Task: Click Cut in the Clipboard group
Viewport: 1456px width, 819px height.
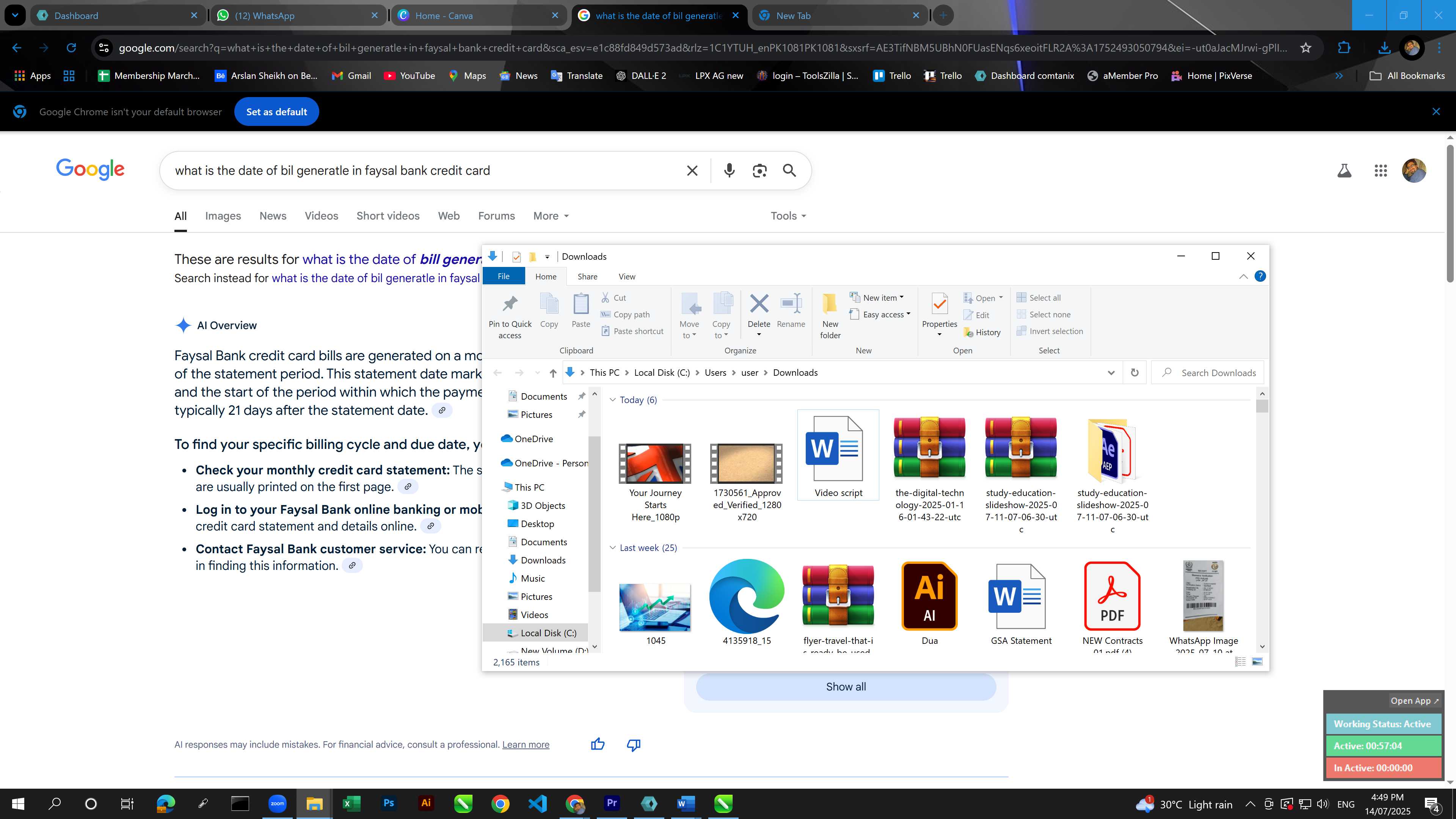Action: (613, 298)
